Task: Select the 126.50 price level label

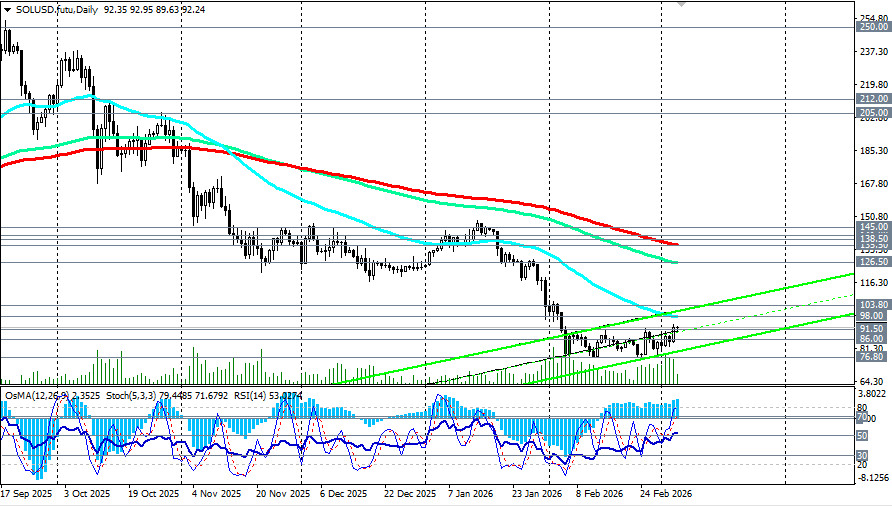Action: click(873, 262)
